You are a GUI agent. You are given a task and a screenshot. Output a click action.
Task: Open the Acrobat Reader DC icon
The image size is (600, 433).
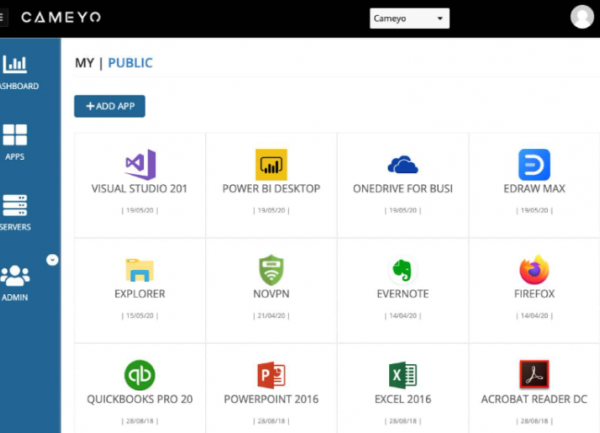pyautogui.click(x=534, y=374)
